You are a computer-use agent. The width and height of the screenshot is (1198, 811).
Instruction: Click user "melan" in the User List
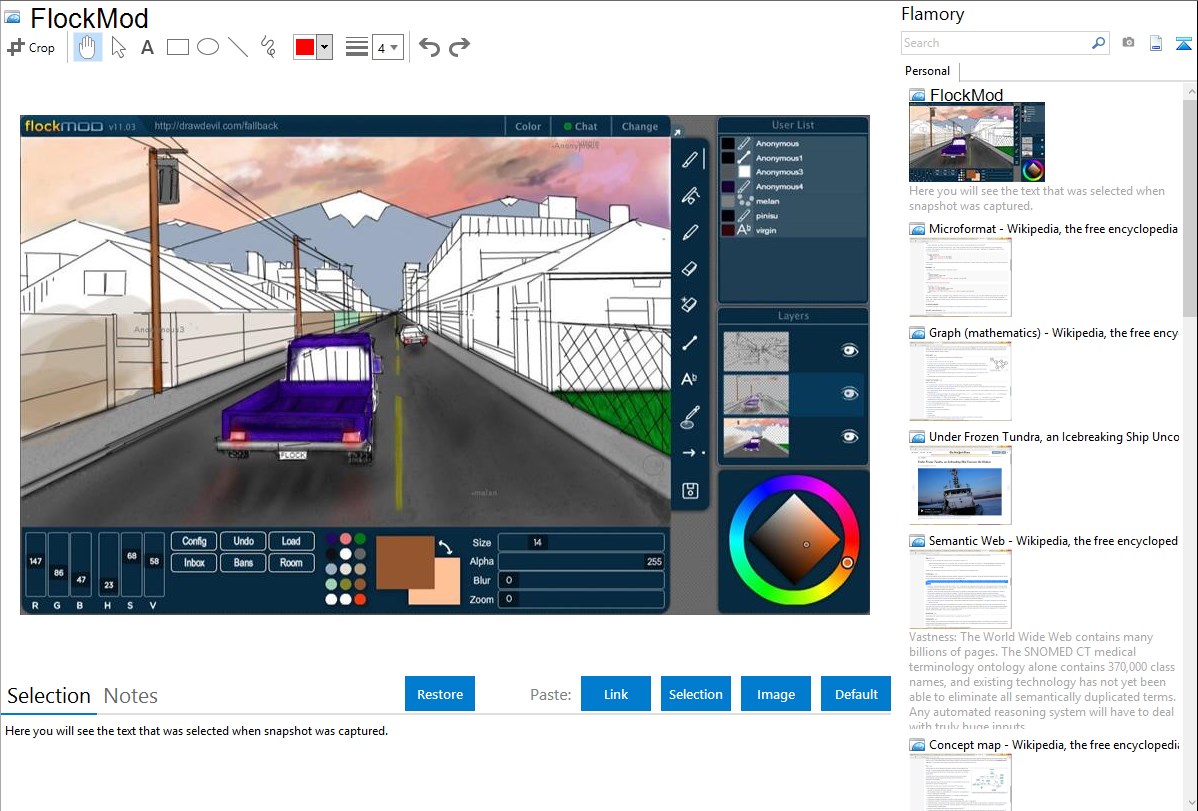click(x=767, y=202)
